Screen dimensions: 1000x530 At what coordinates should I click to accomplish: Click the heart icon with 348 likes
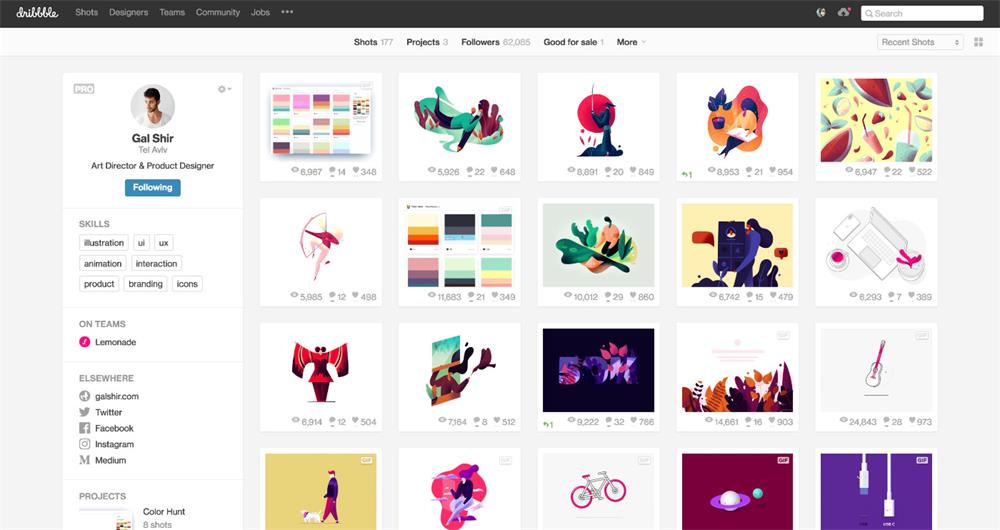pos(355,171)
